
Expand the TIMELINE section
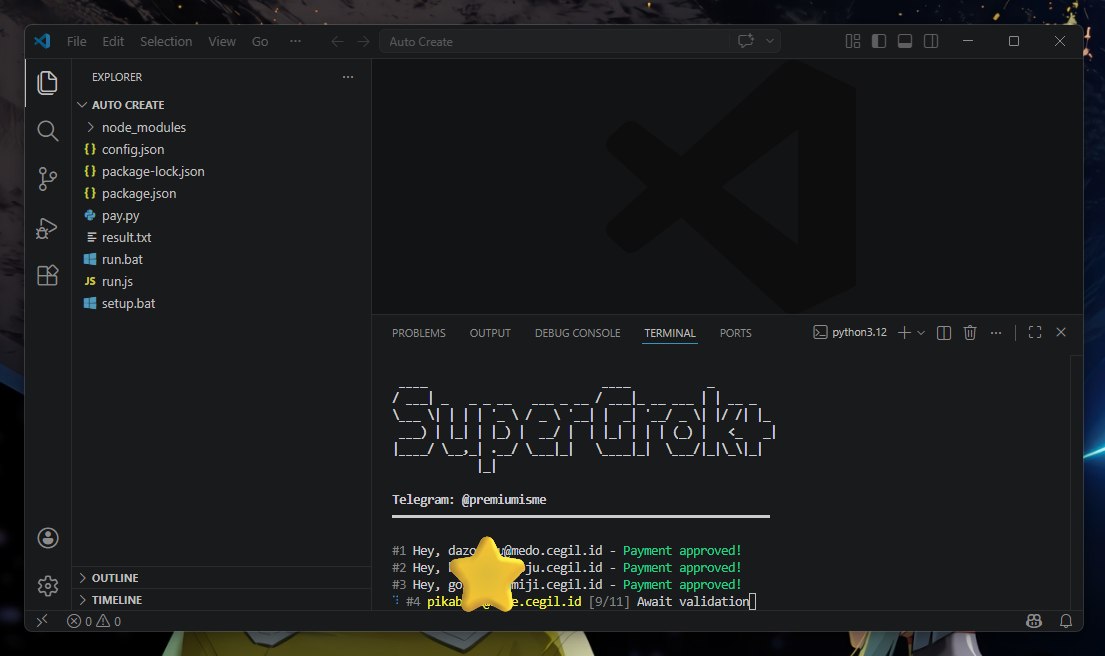point(221,600)
